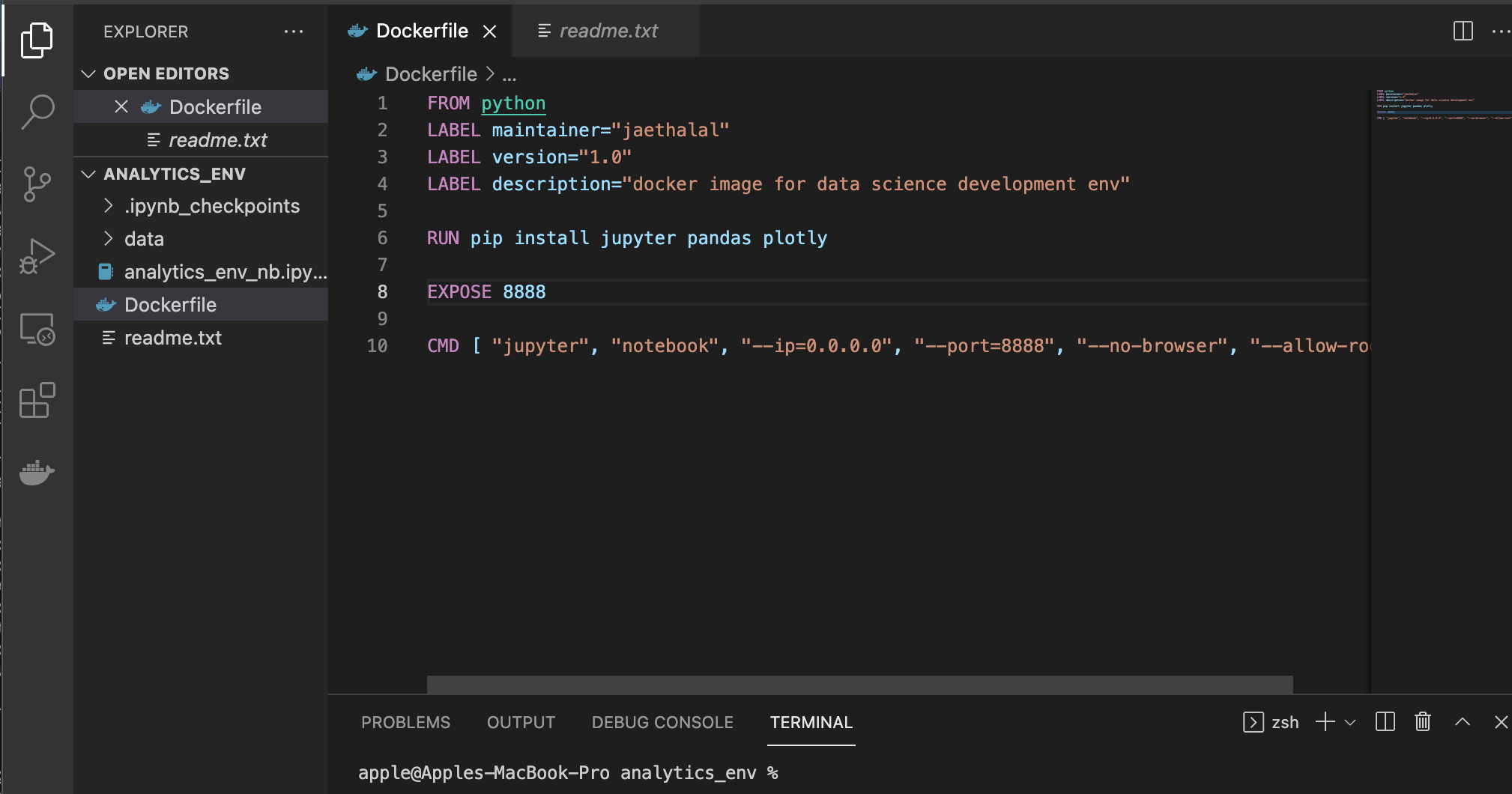Open the Run and Debug view
The width and height of the screenshot is (1512, 794).
(x=37, y=256)
